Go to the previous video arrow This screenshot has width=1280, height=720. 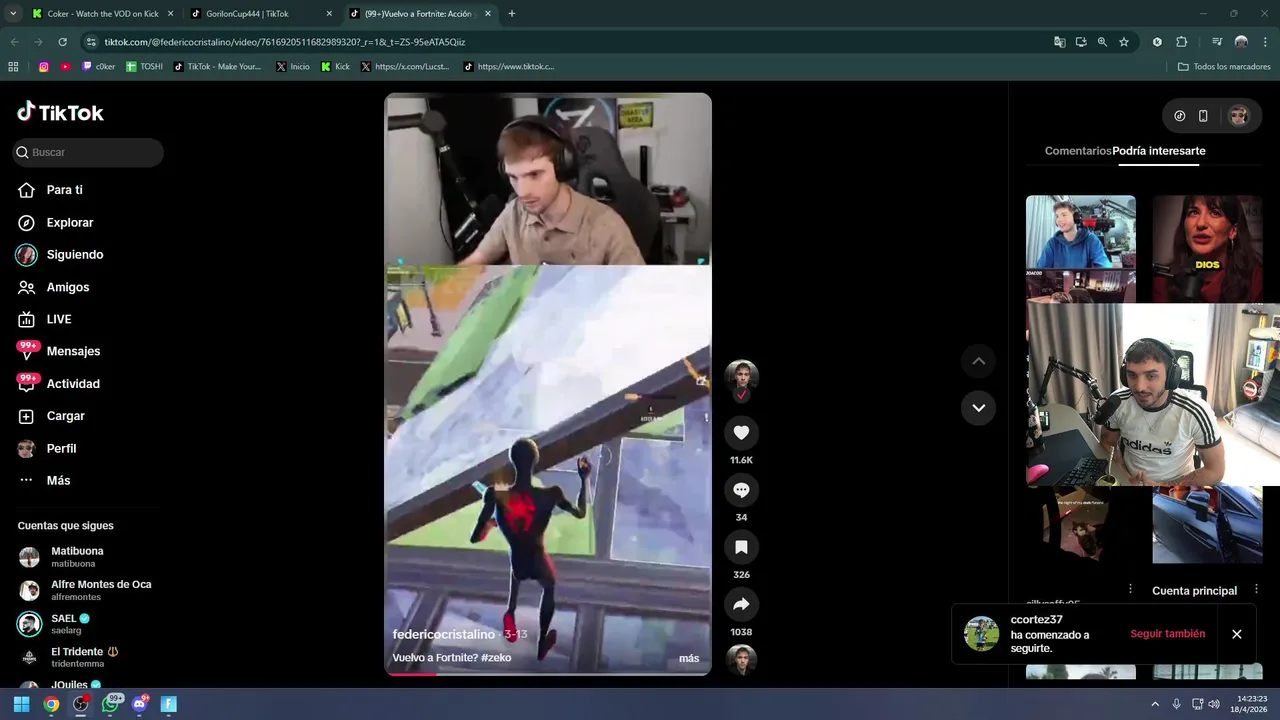[978, 361]
